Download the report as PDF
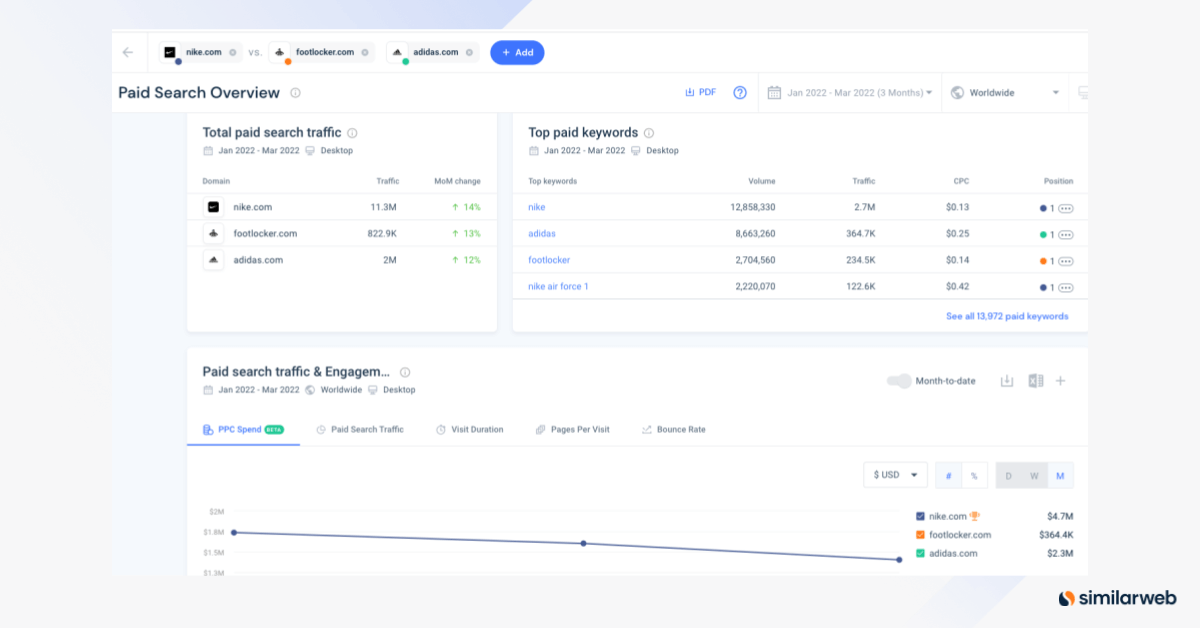The image size is (1200, 628). coord(700,92)
